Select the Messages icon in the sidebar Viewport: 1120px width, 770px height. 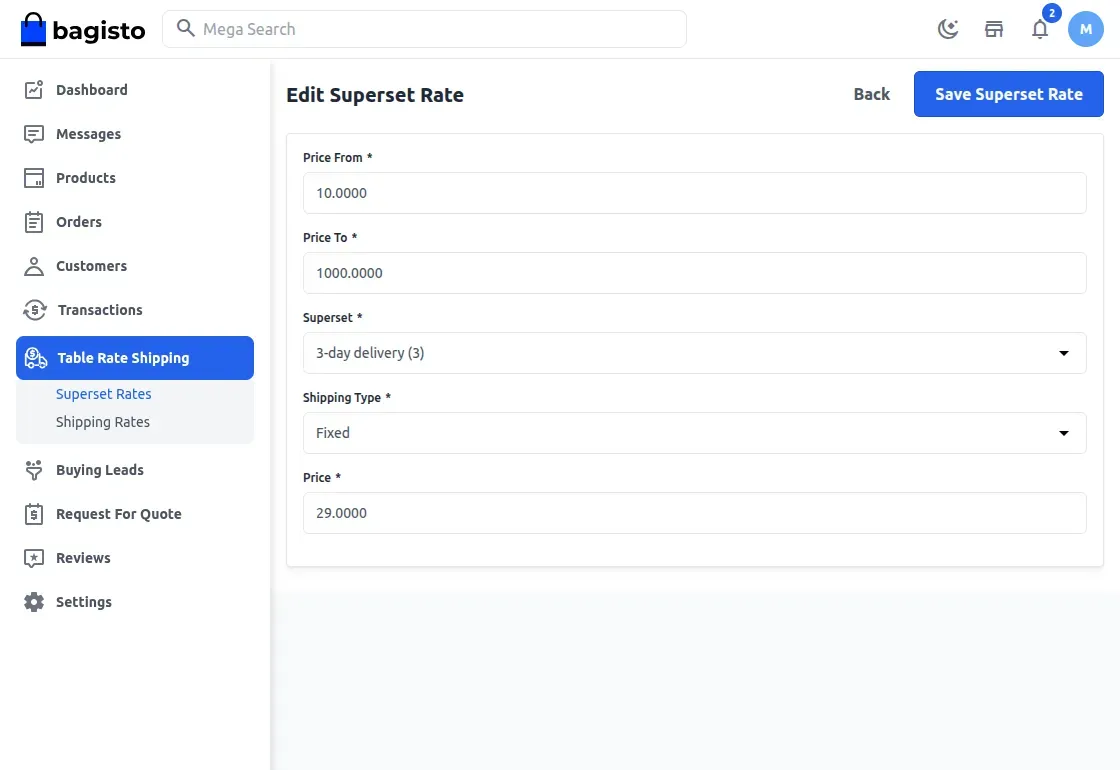(89, 133)
